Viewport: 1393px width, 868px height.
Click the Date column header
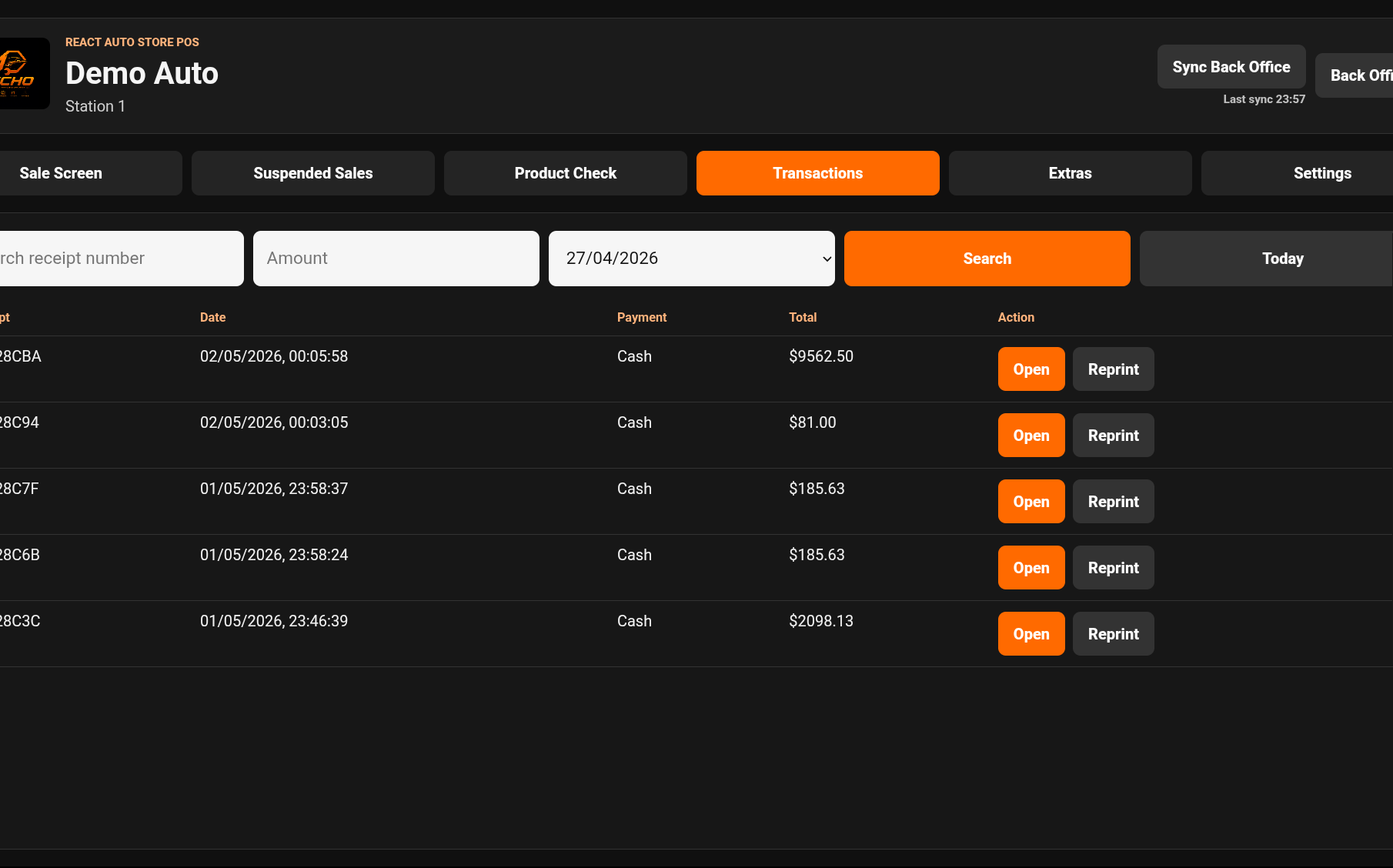(213, 317)
